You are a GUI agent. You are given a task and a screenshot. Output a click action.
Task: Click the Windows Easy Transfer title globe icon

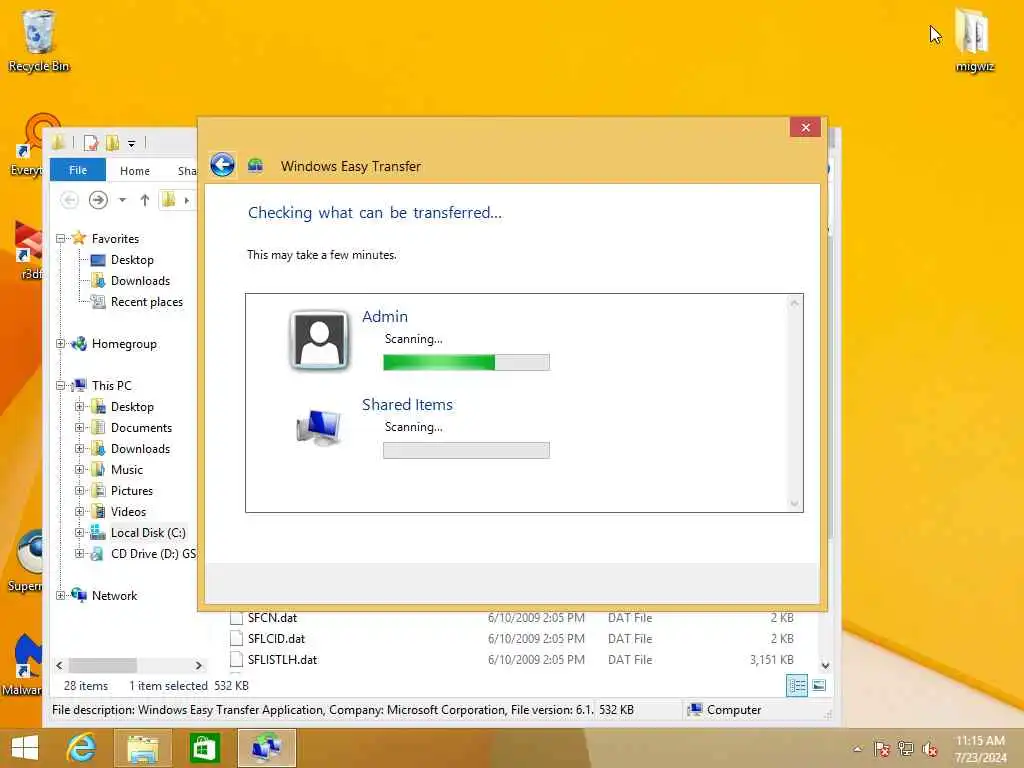click(255, 166)
